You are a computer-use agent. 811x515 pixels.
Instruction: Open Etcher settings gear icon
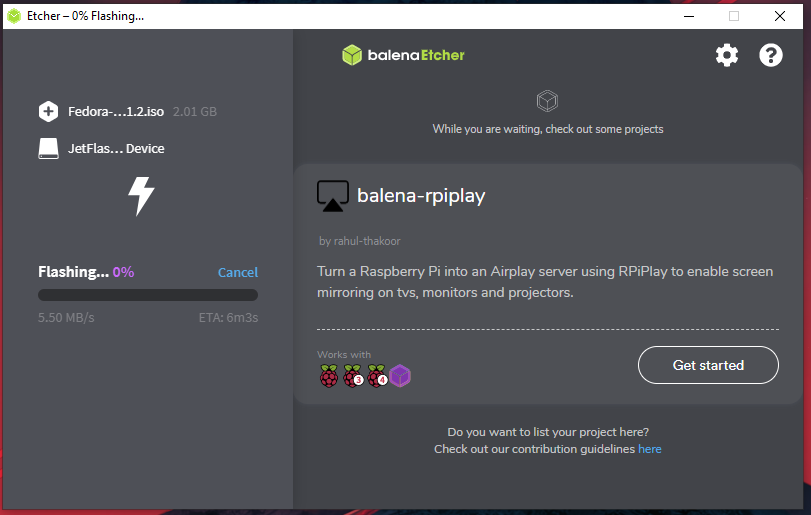(727, 55)
